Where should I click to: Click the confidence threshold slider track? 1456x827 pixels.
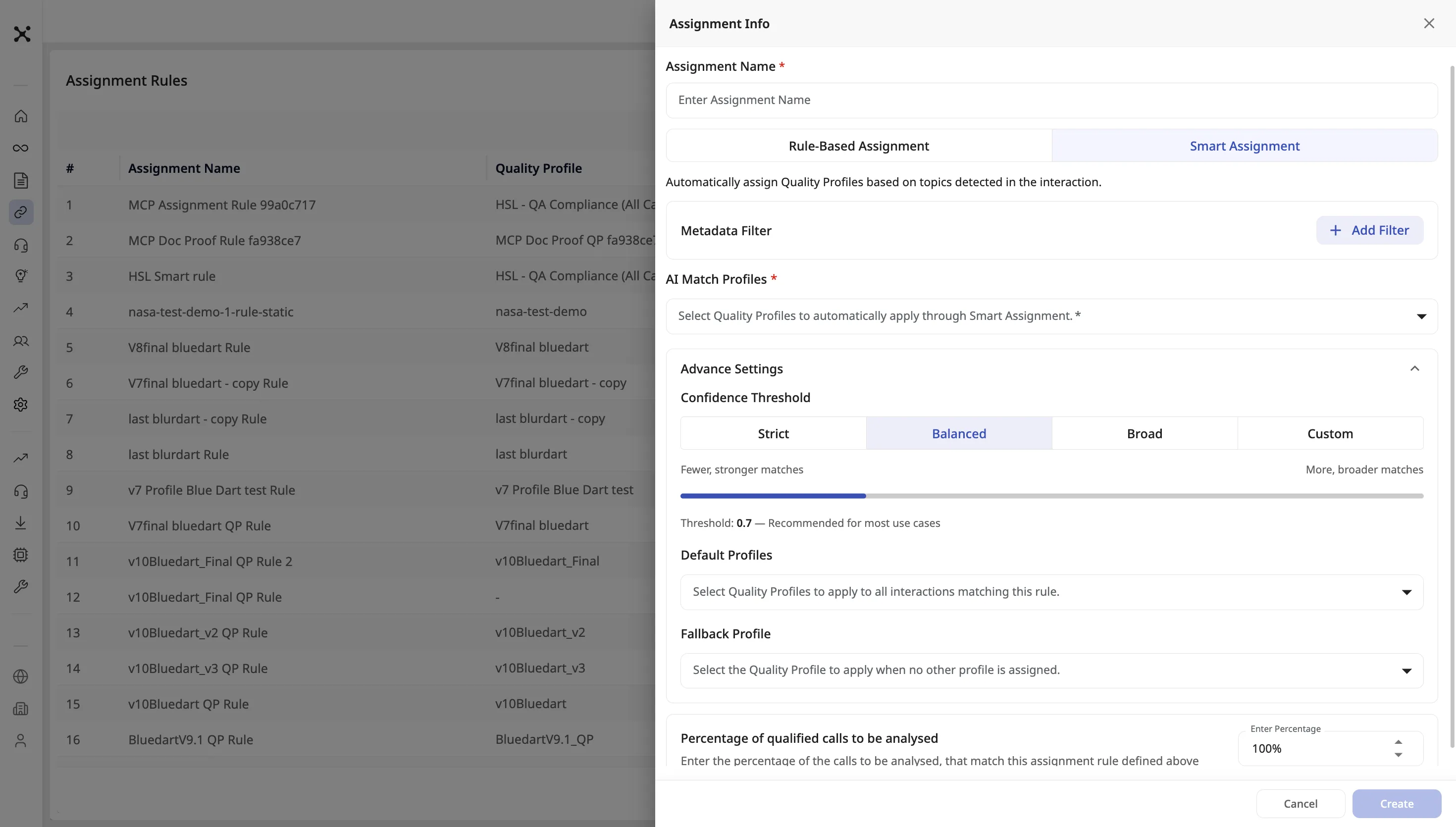tap(1052, 496)
